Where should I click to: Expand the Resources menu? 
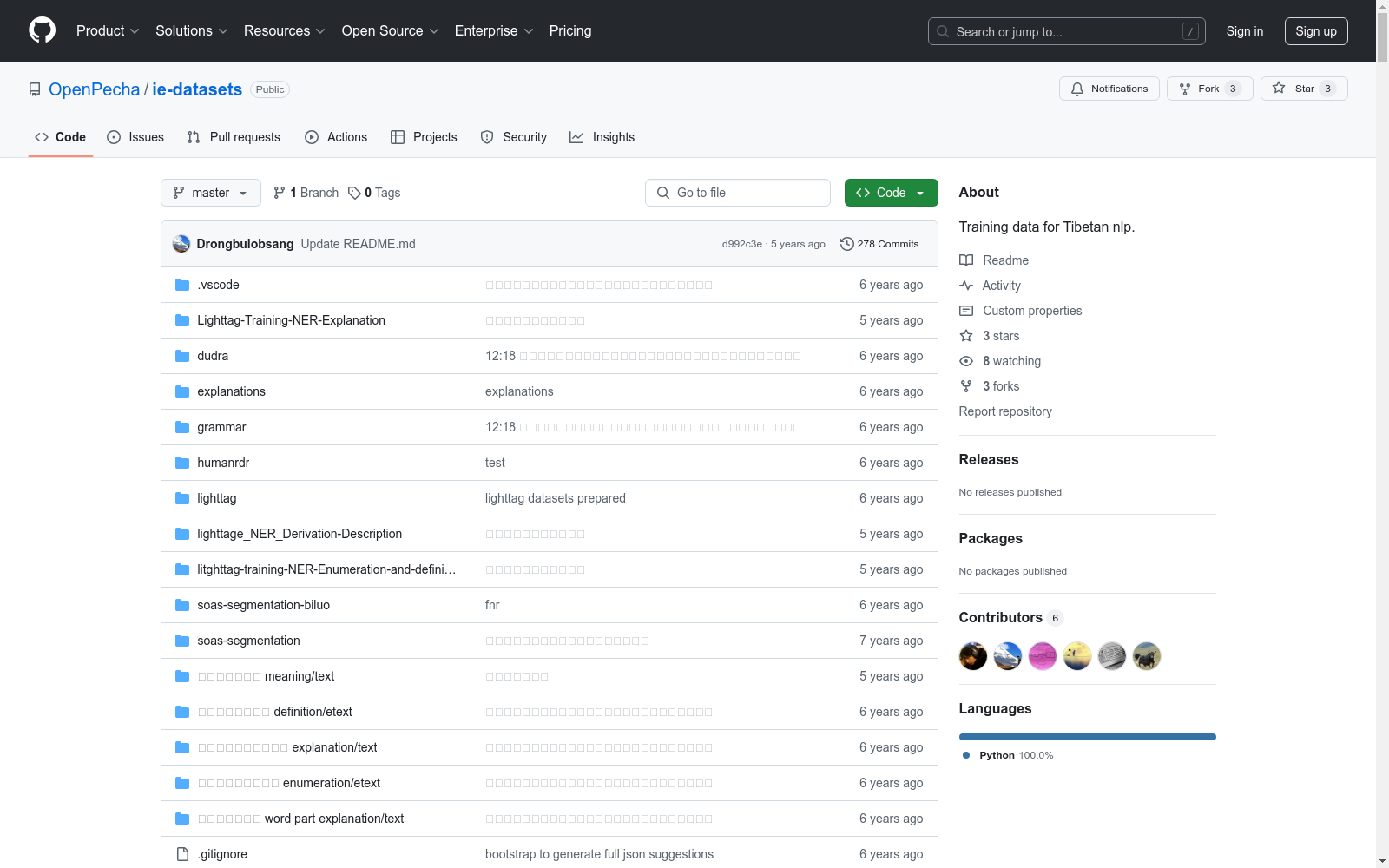(285, 31)
